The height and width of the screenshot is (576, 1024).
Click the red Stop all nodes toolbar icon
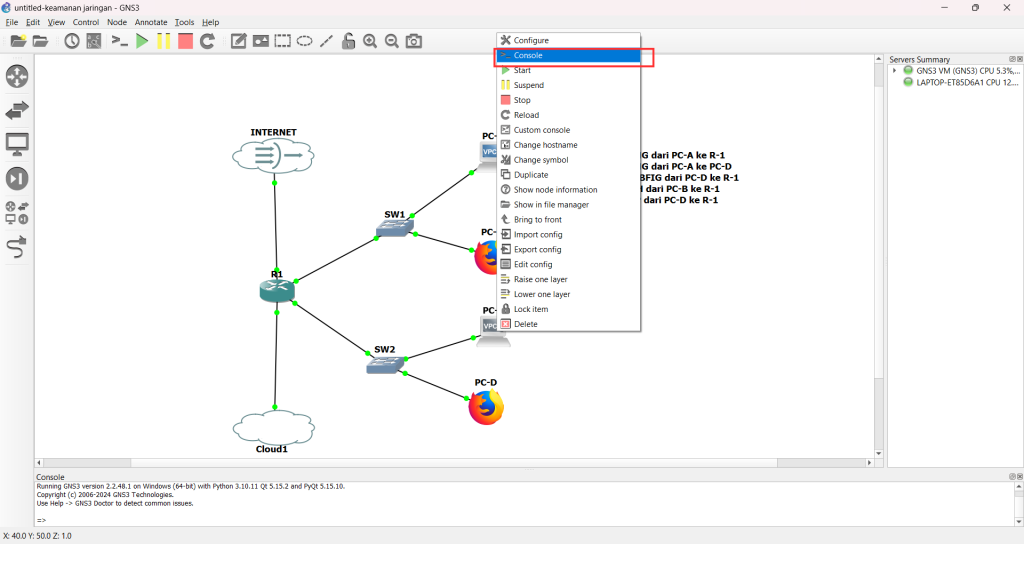[x=185, y=41]
